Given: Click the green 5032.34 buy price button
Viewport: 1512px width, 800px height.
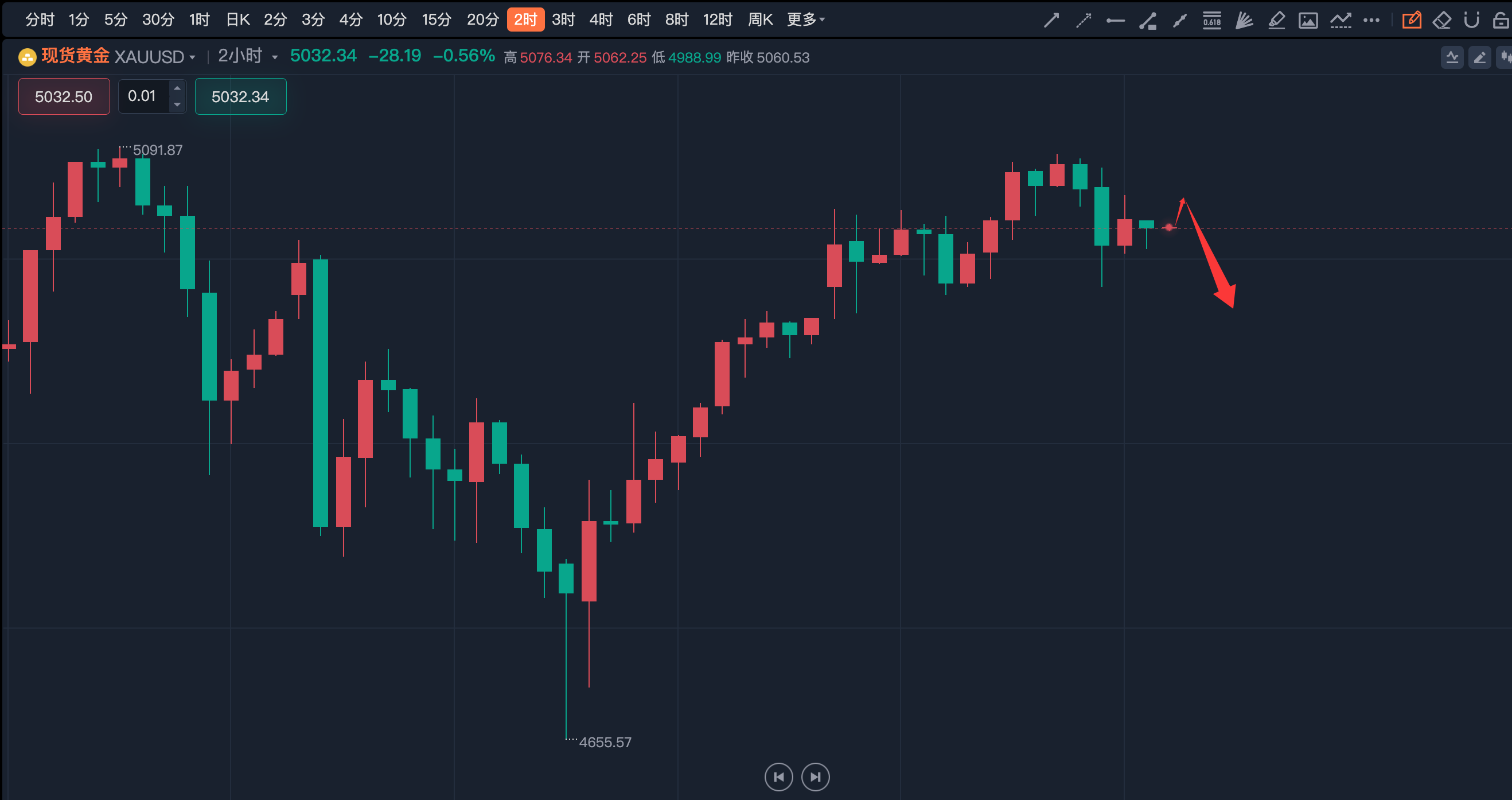Looking at the screenshot, I should [240, 96].
